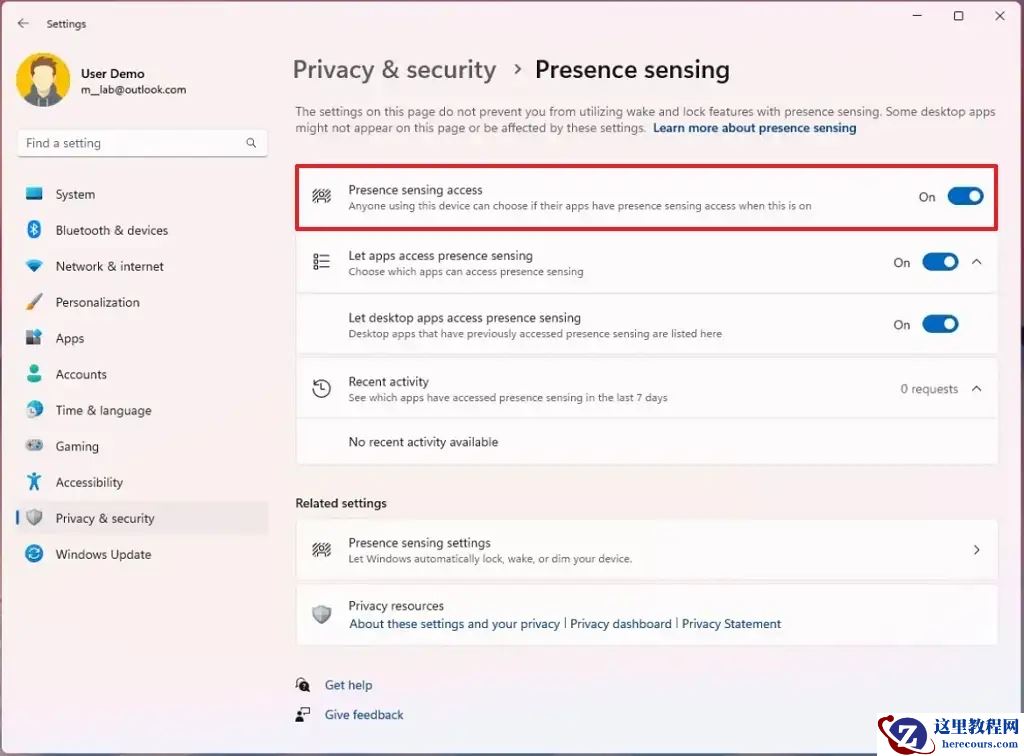This screenshot has height=756, width=1024.
Task: Click the Personalization paintbrush icon
Action: [x=34, y=302]
